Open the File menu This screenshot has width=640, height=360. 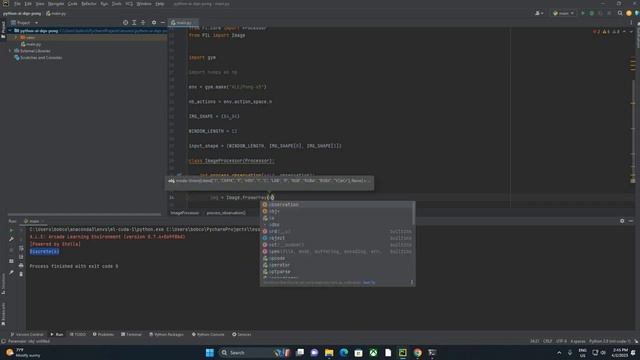point(17,4)
